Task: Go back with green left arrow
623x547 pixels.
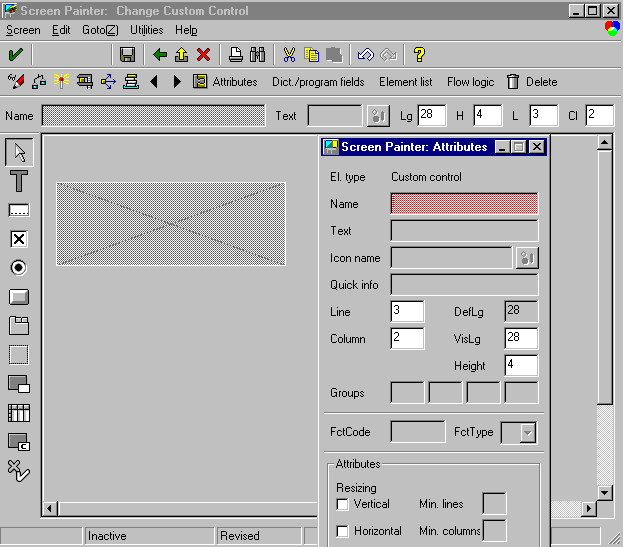Action: [160, 54]
